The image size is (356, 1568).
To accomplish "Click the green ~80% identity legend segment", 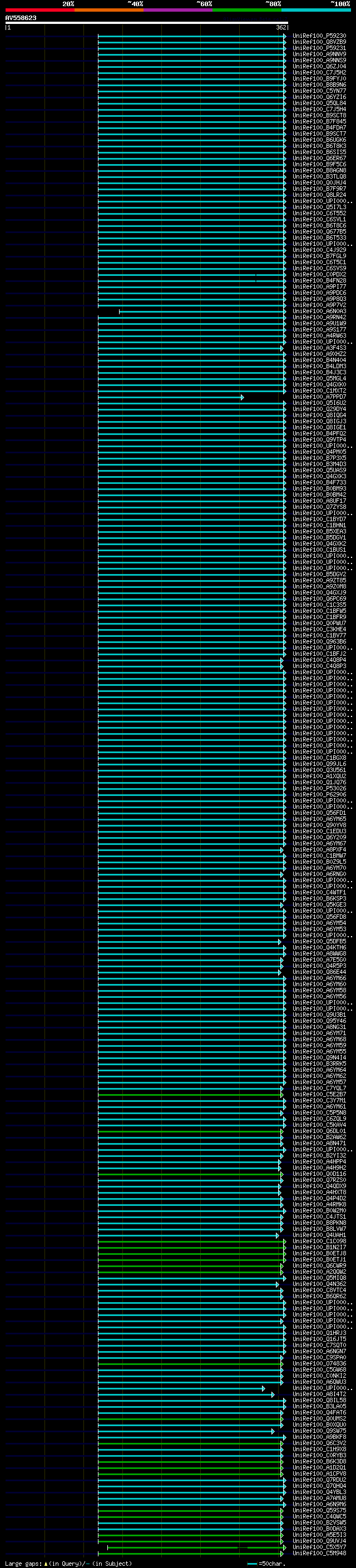I will pos(247,10).
